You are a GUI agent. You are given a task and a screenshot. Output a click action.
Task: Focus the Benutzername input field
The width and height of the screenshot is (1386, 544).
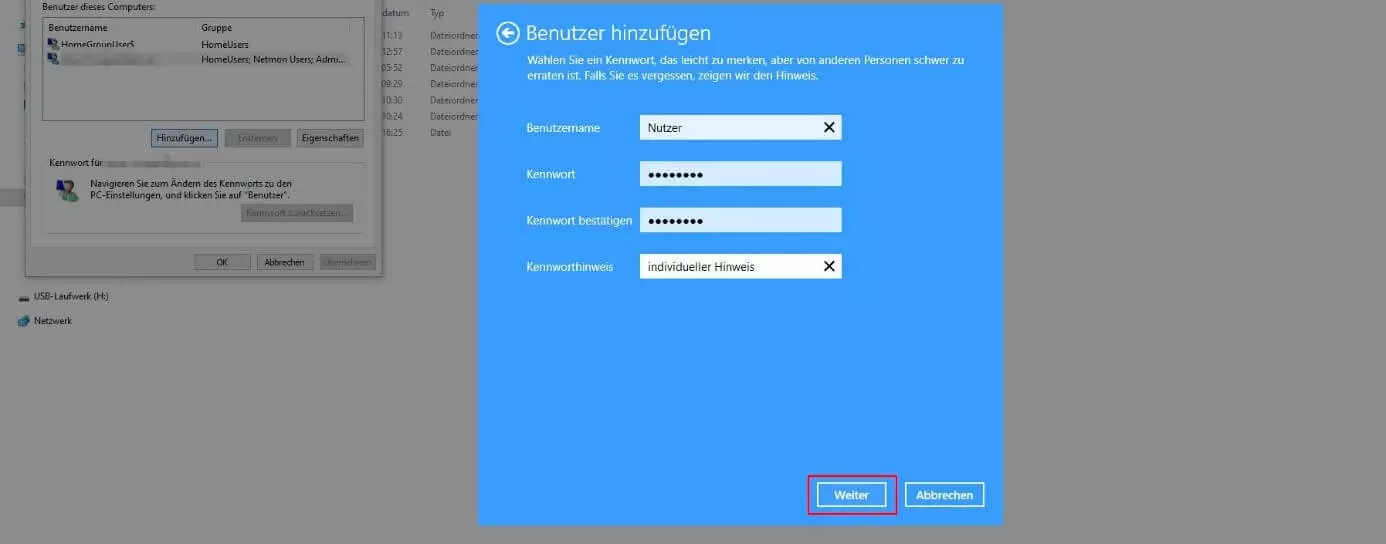coord(730,127)
